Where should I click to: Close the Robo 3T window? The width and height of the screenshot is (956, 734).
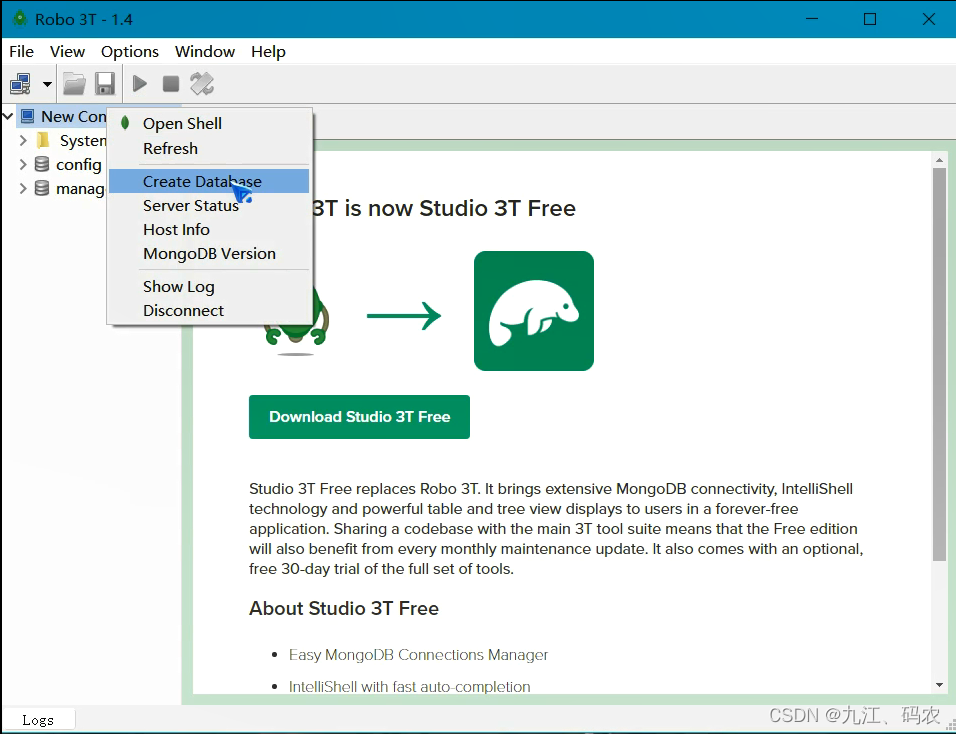coord(929,19)
